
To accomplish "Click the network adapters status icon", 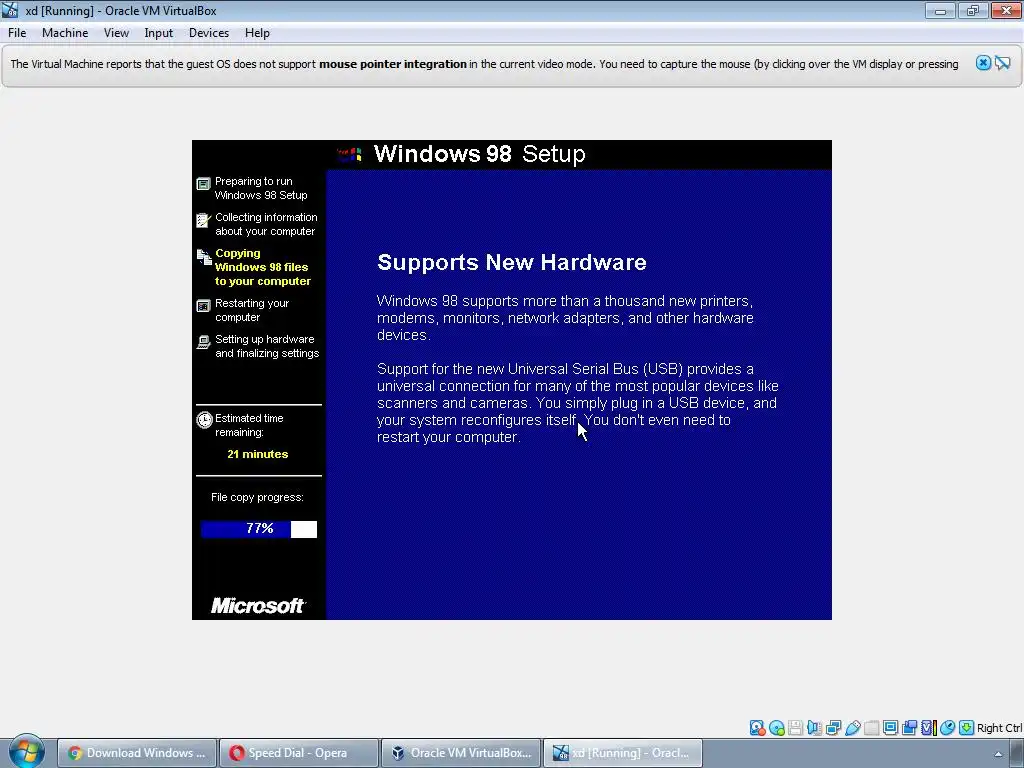I will [833, 728].
